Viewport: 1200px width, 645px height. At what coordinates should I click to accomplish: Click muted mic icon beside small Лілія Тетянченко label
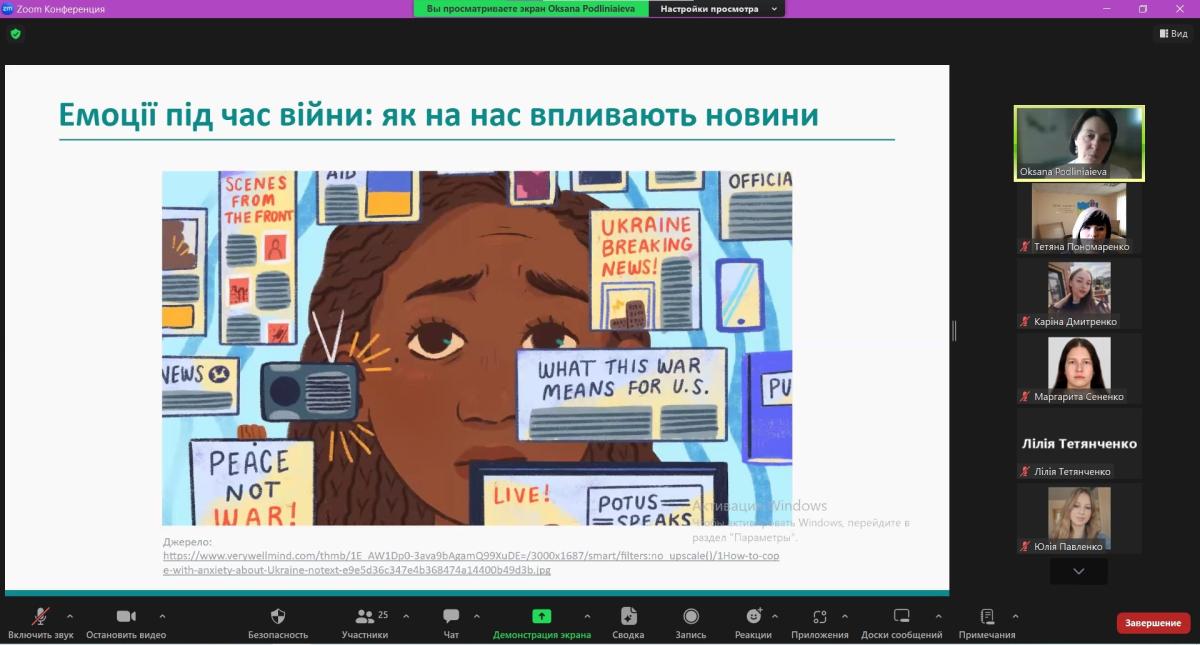(x=1024, y=472)
